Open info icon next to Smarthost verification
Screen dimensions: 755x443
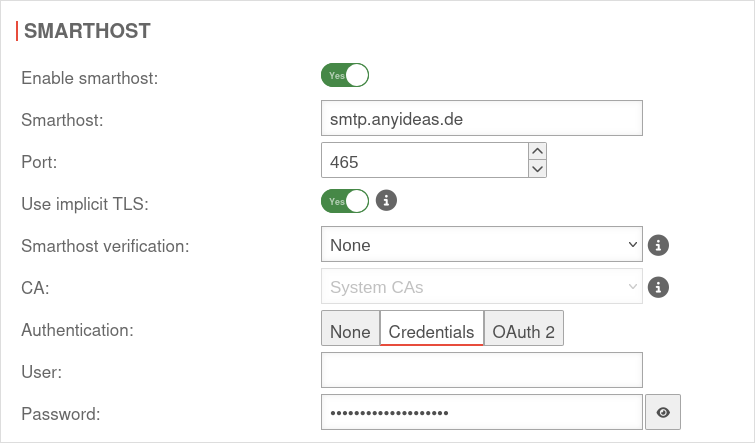click(657, 245)
